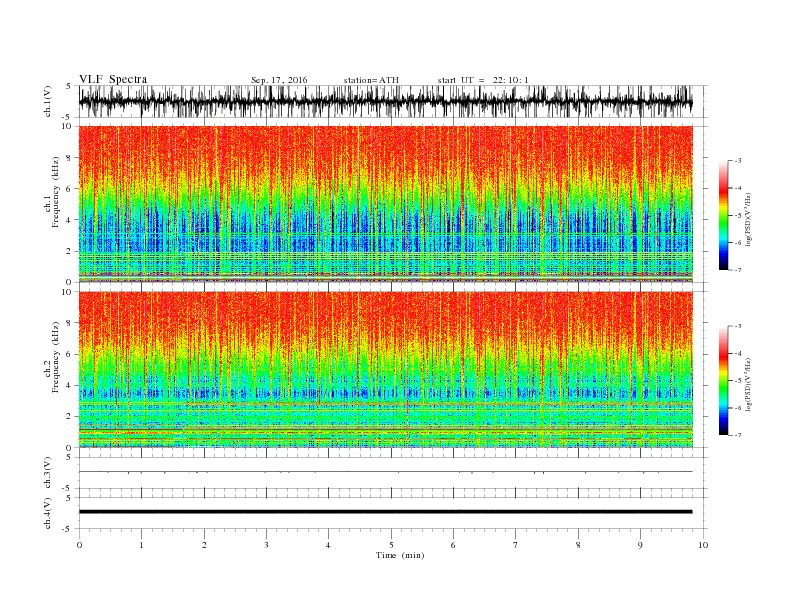Click the "station=ATH" header text

(371, 80)
